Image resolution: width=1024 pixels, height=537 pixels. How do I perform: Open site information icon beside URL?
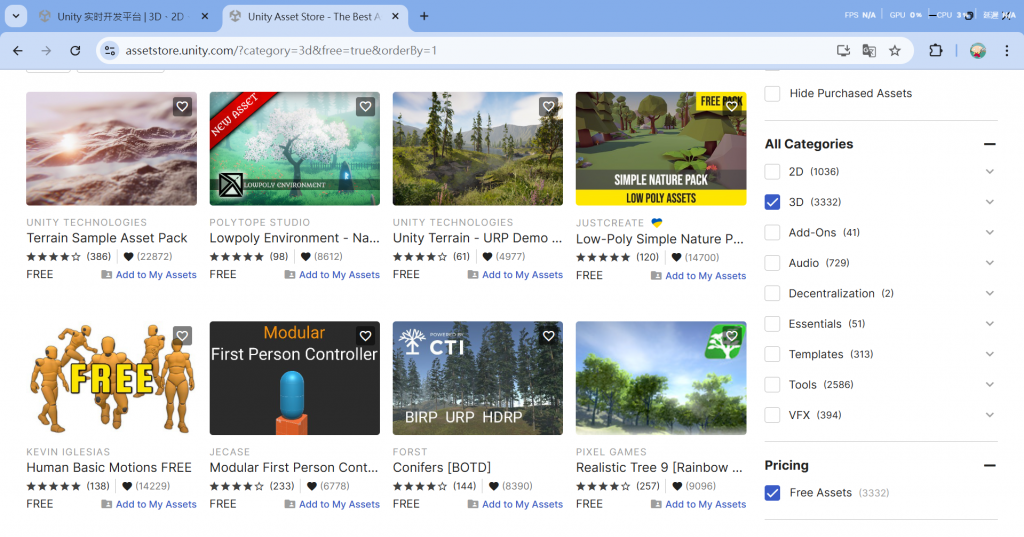[x=110, y=50]
